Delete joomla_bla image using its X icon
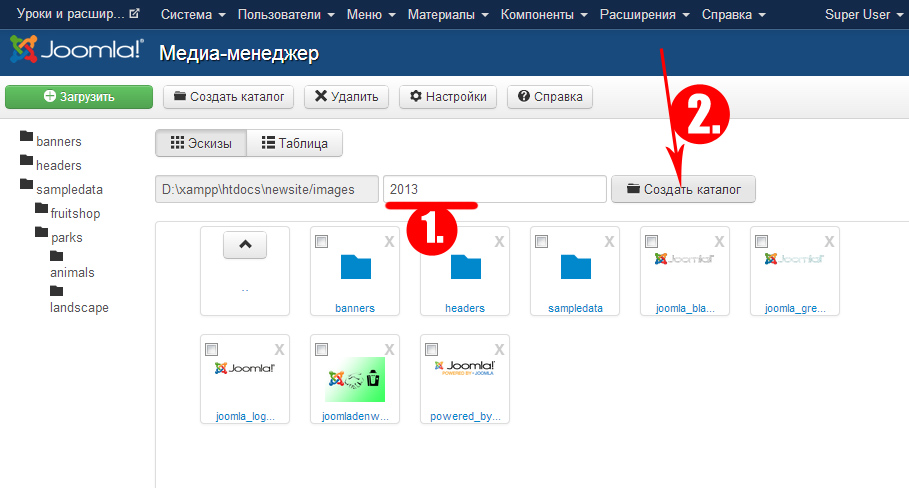 tap(718, 242)
